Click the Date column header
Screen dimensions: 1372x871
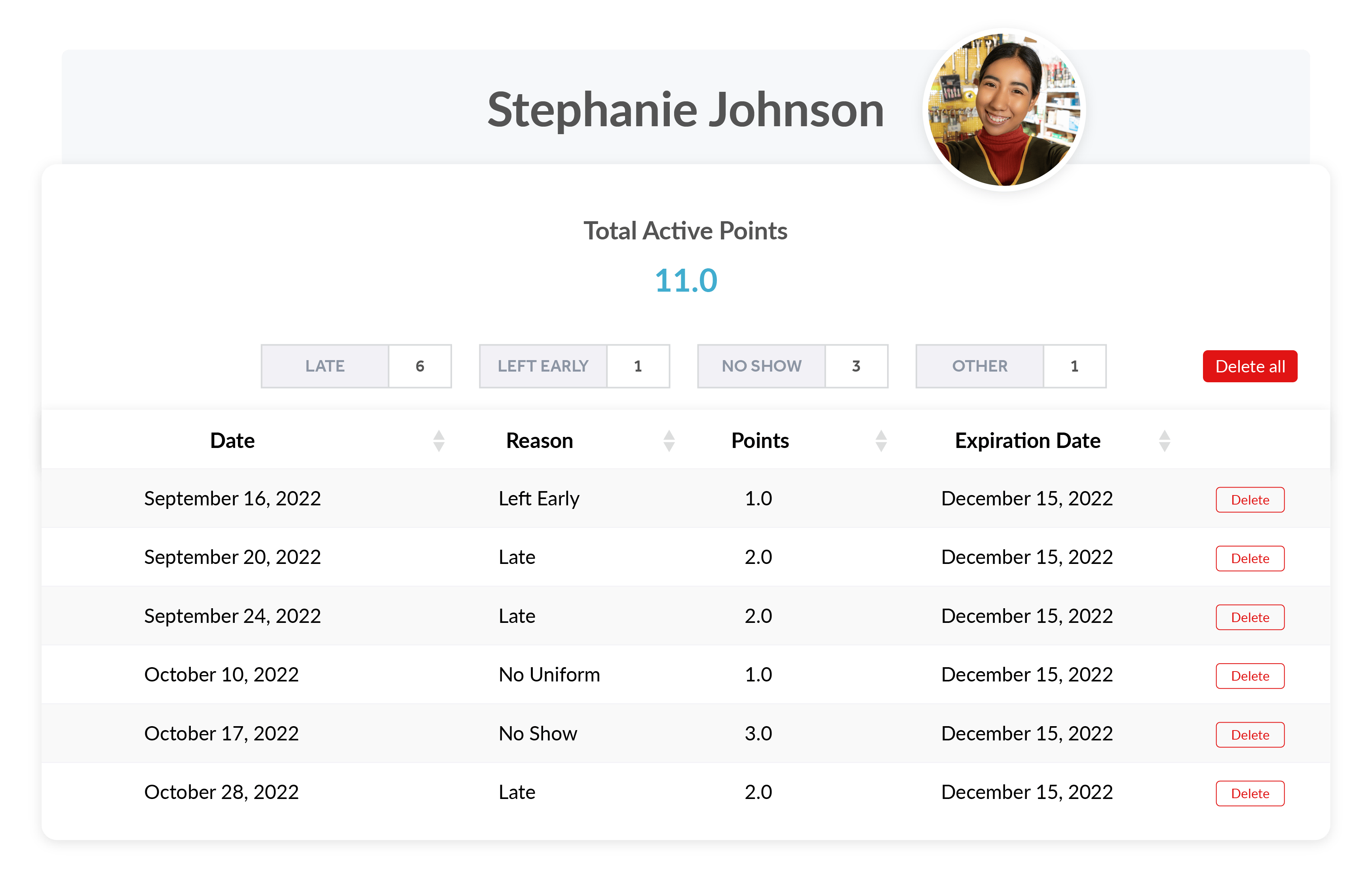click(x=232, y=441)
